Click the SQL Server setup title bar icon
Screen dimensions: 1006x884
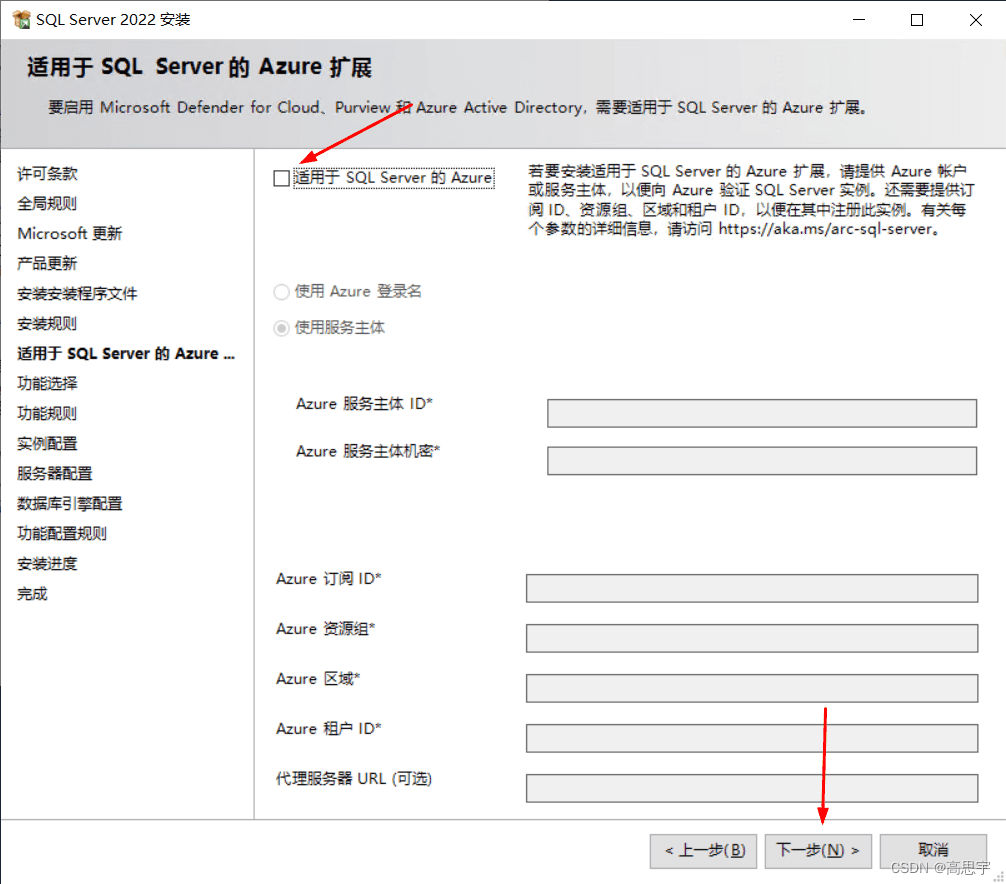(21, 19)
